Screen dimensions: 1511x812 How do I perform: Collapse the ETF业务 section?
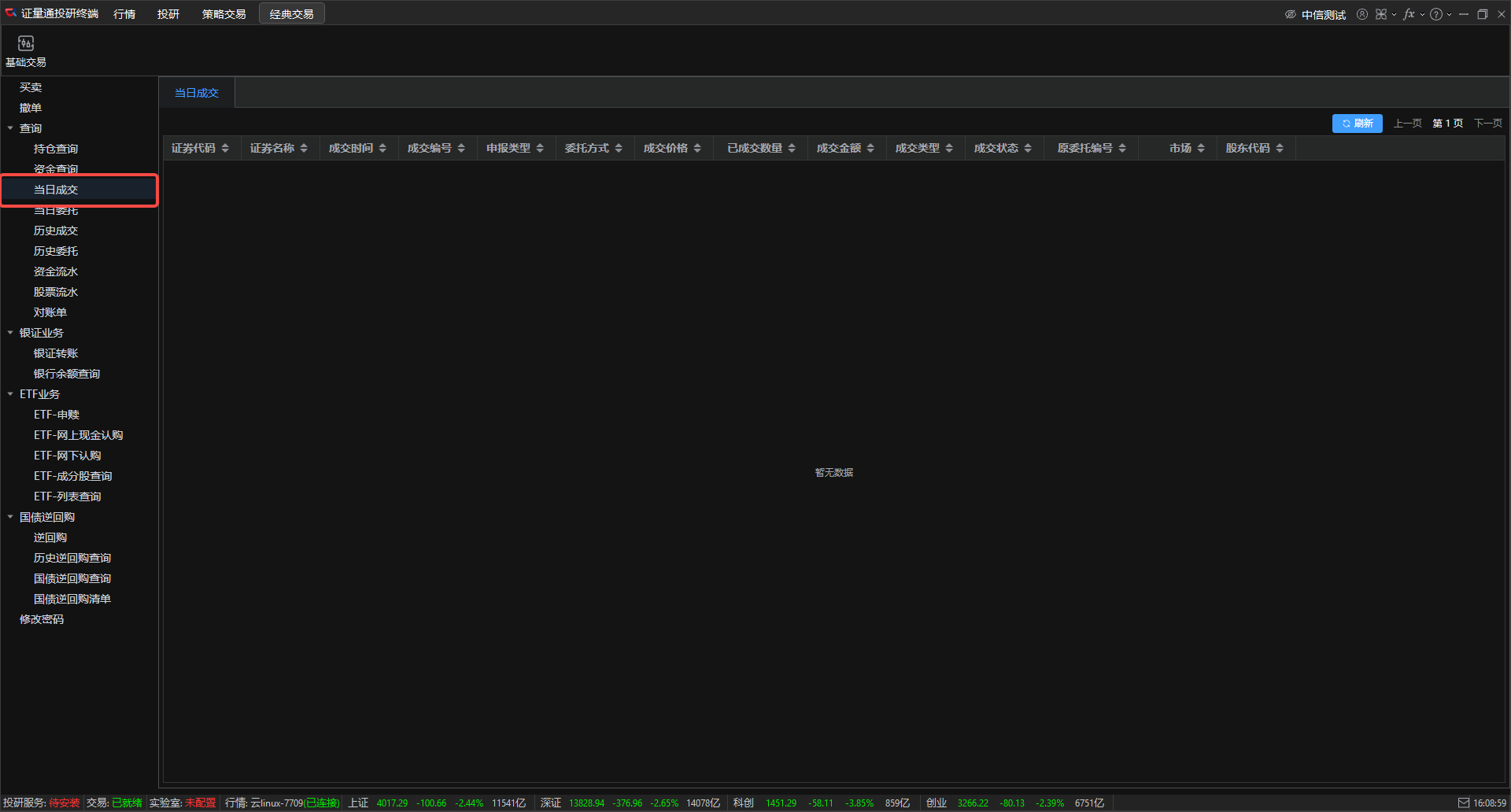[10, 394]
